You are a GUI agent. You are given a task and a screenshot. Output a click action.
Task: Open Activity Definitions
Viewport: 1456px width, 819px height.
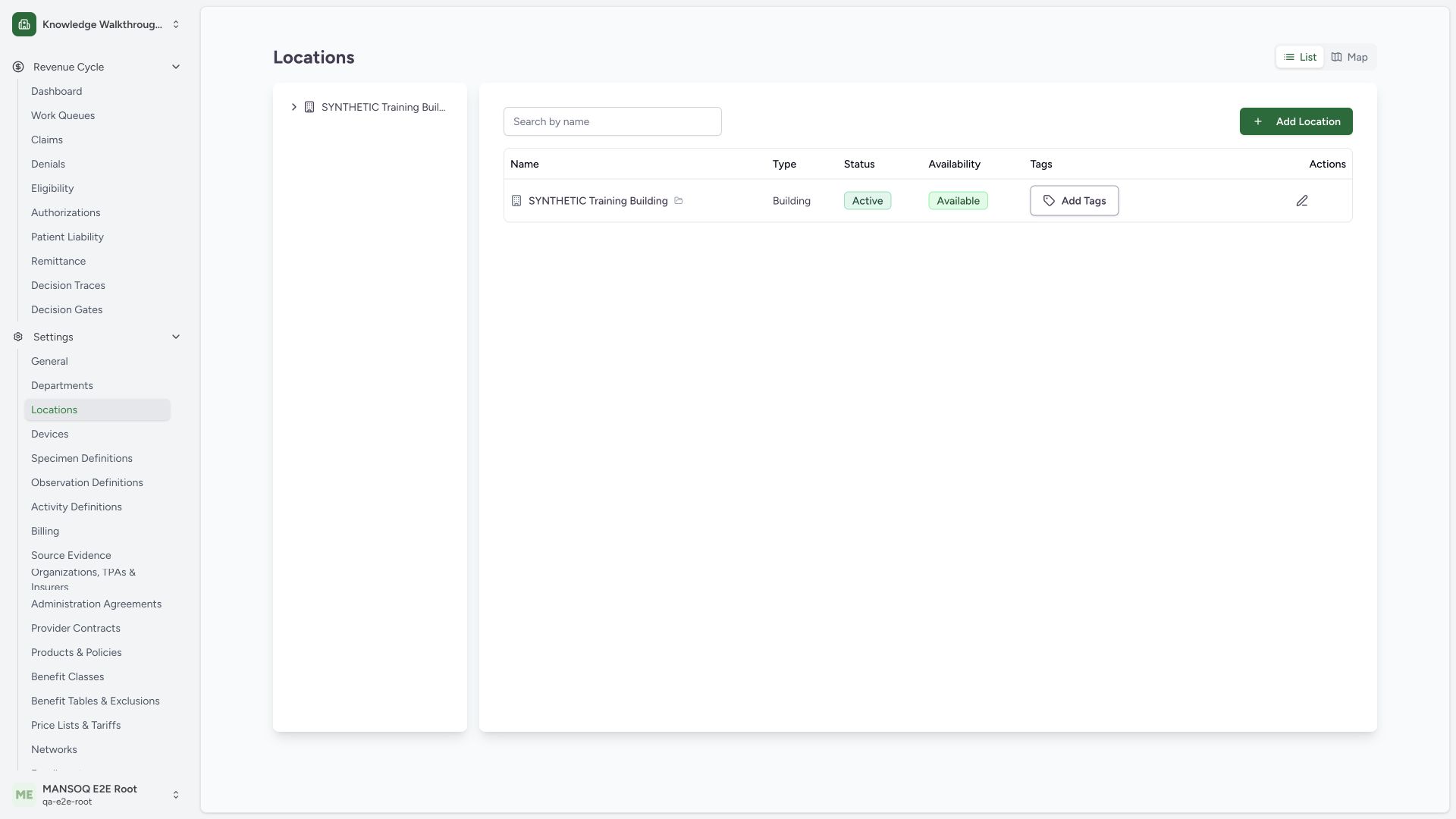tap(97, 507)
